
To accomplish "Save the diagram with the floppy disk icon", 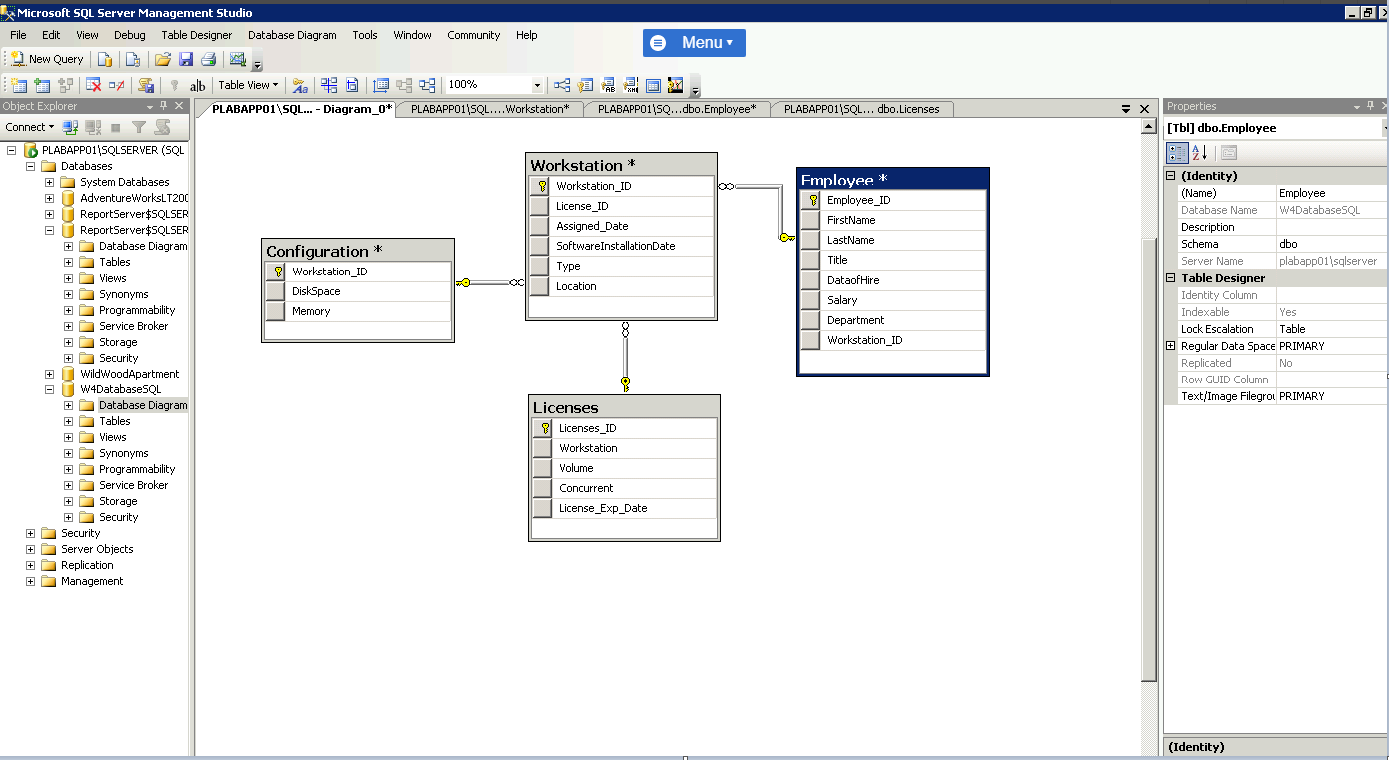I will pos(186,59).
